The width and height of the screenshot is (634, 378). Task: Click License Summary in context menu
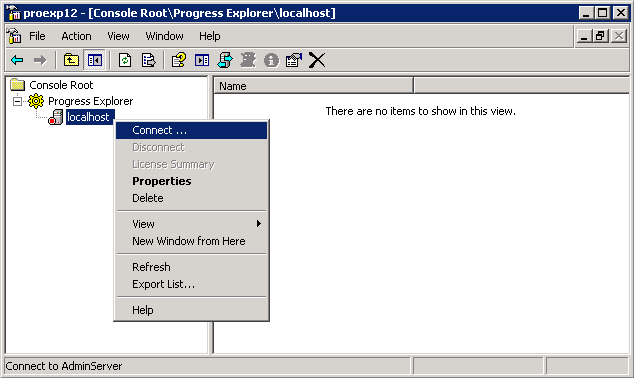[191, 164]
